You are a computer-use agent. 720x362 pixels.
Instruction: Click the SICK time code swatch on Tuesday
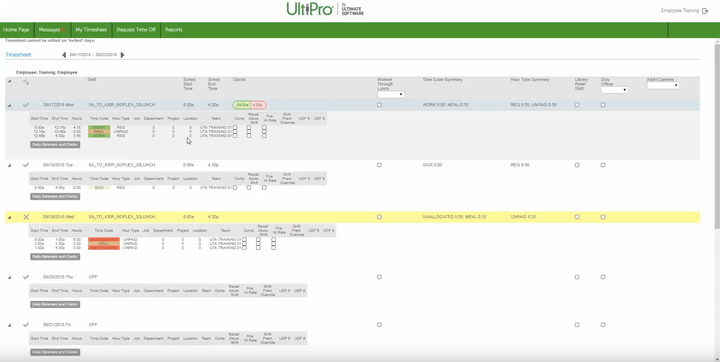click(x=99, y=187)
